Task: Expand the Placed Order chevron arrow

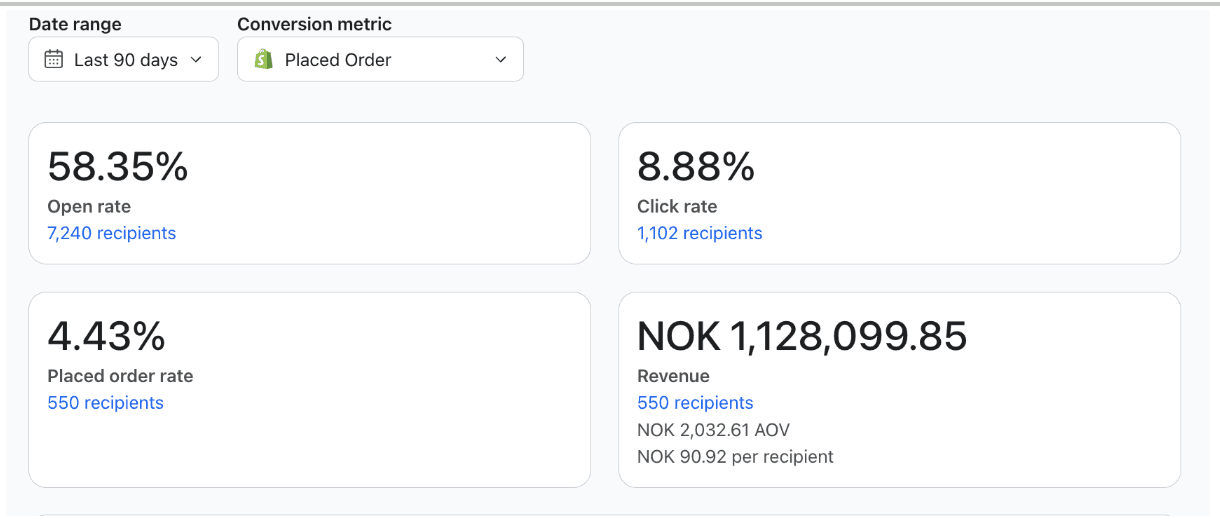Action: (501, 60)
